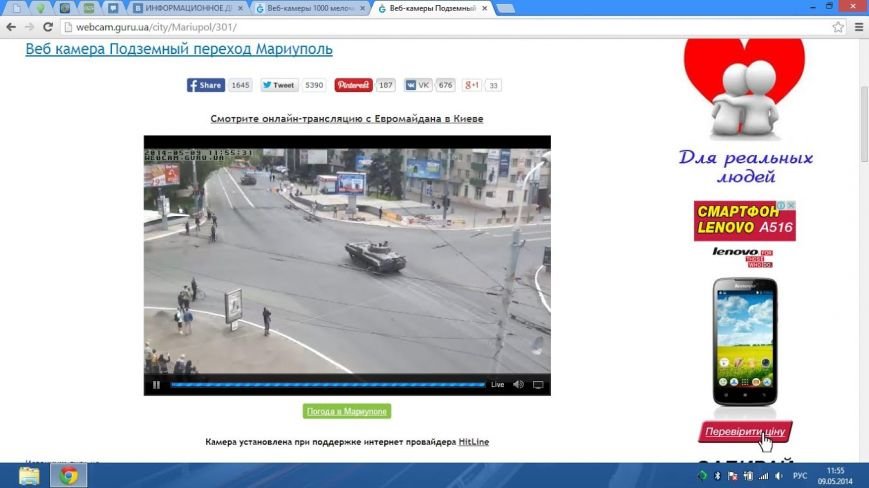Image resolution: width=869 pixels, height=488 pixels.
Task: Close the Веб-камеры 1000 tab
Action: click(362, 8)
